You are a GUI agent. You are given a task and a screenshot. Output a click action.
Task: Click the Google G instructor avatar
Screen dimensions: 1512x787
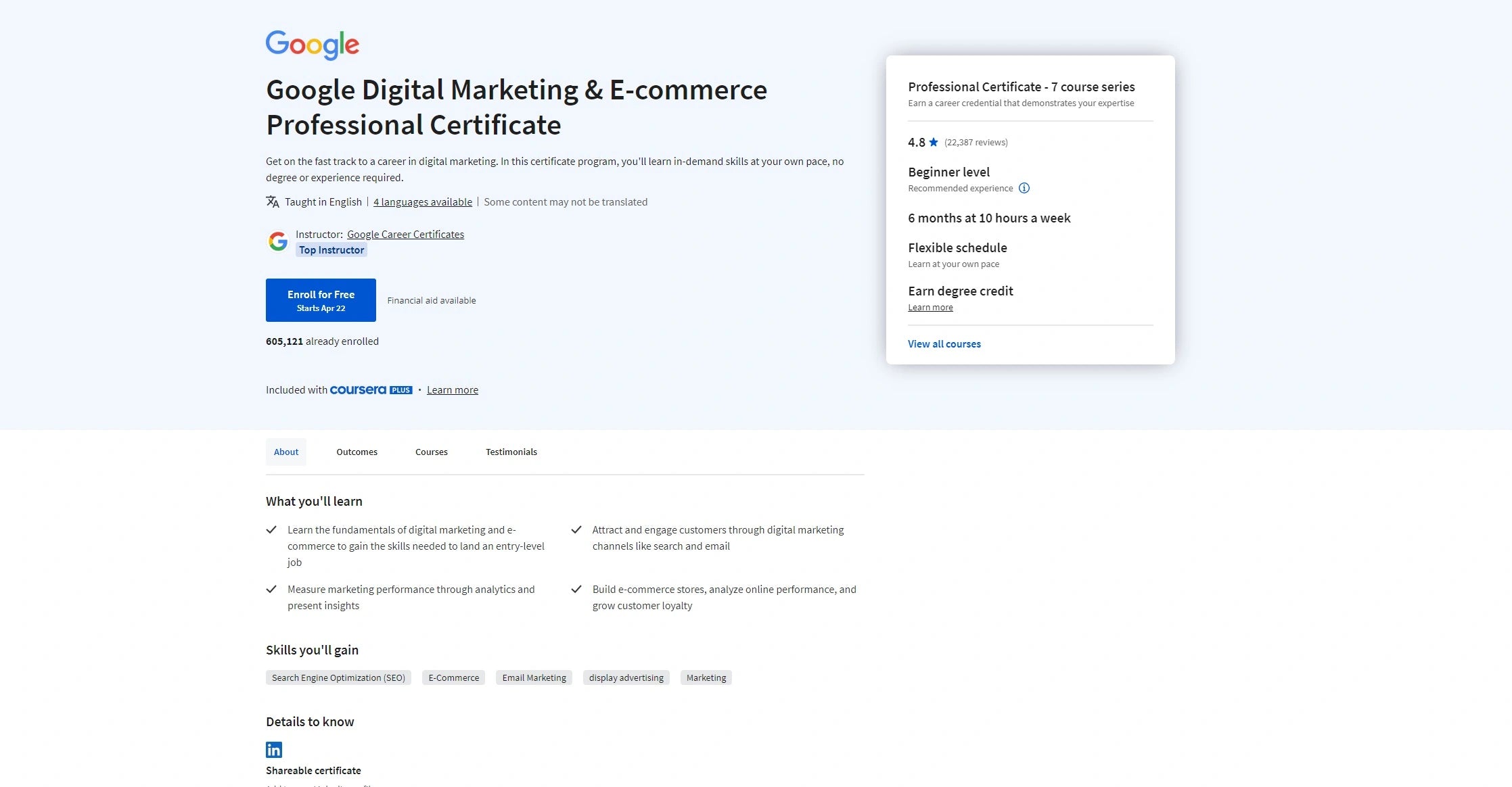pyautogui.click(x=278, y=241)
